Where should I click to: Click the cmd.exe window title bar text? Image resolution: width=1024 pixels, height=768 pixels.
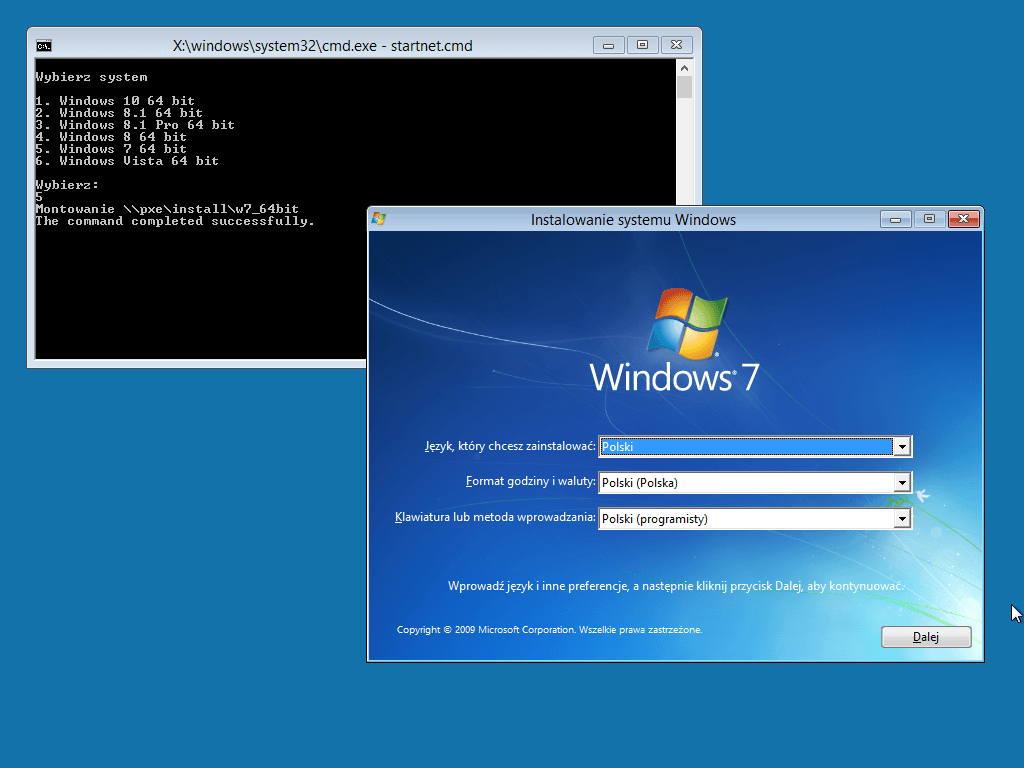click(322, 46)
